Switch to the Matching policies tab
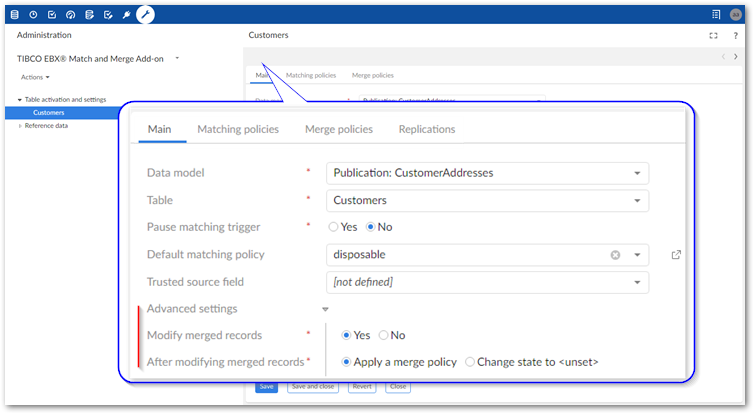The height and width of the screenshot is (414, 754). point(238,129)
